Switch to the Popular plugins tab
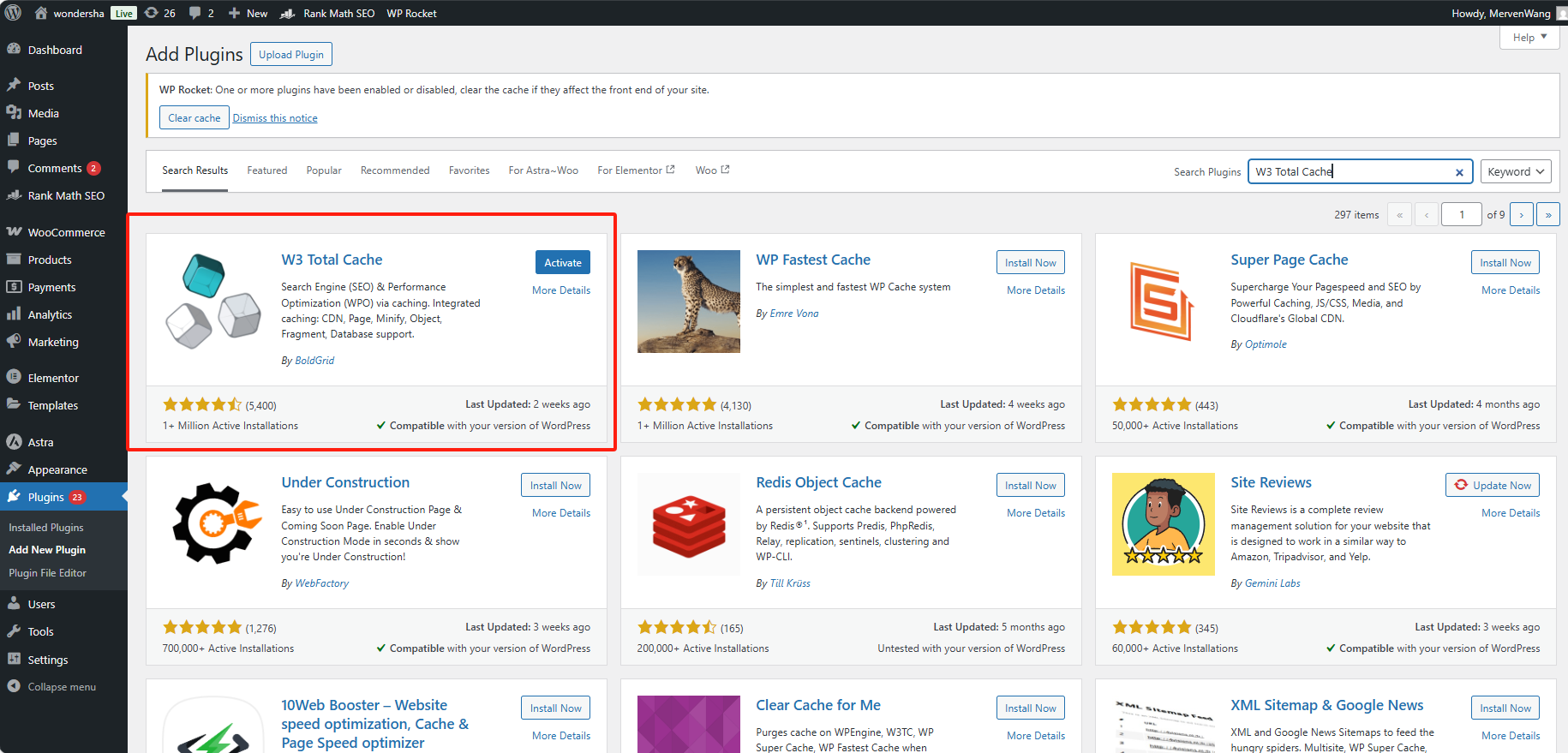The width and height of the screenshot is (1568, 753). [324, 170]
